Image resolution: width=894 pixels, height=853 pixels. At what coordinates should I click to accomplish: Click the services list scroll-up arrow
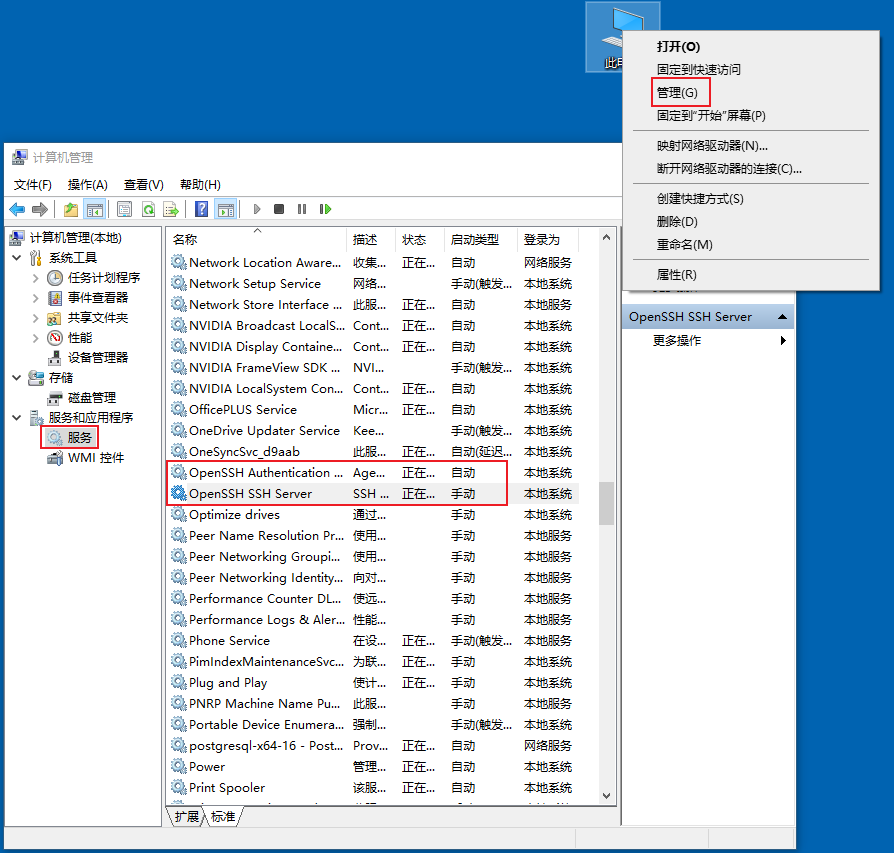click(x=606, y=237)
